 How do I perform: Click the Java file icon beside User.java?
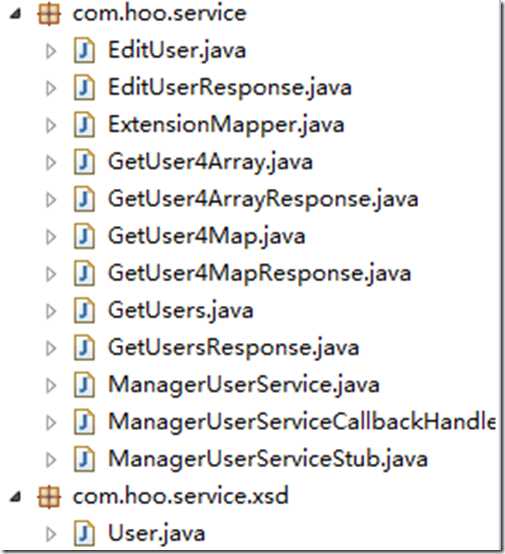(84, 534)
